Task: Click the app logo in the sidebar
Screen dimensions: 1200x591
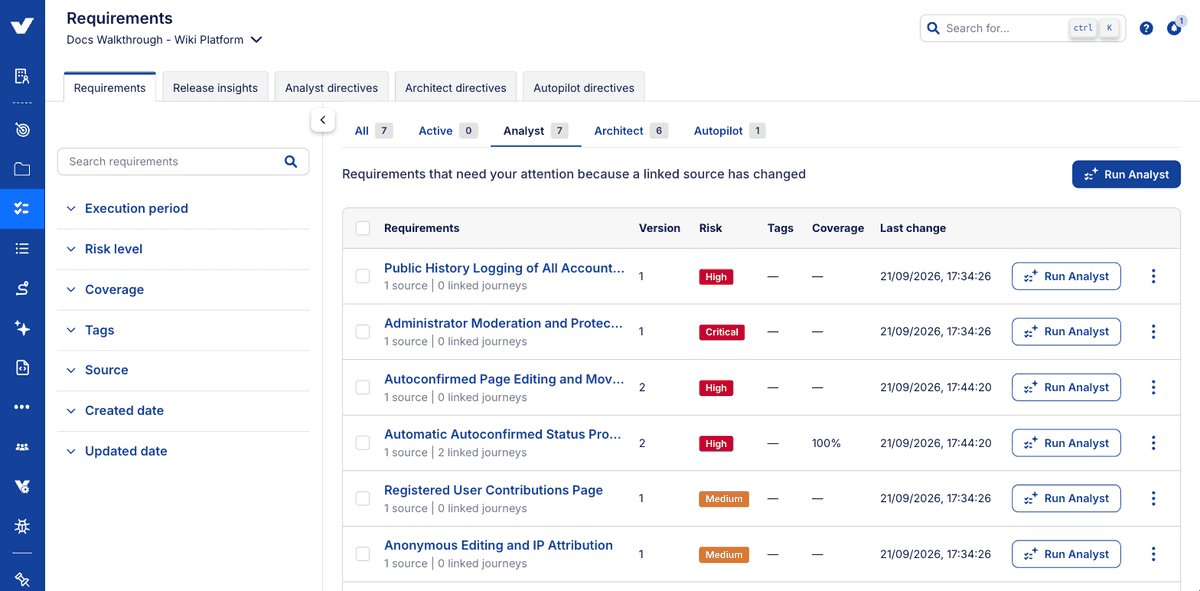Action: [22, 26]
